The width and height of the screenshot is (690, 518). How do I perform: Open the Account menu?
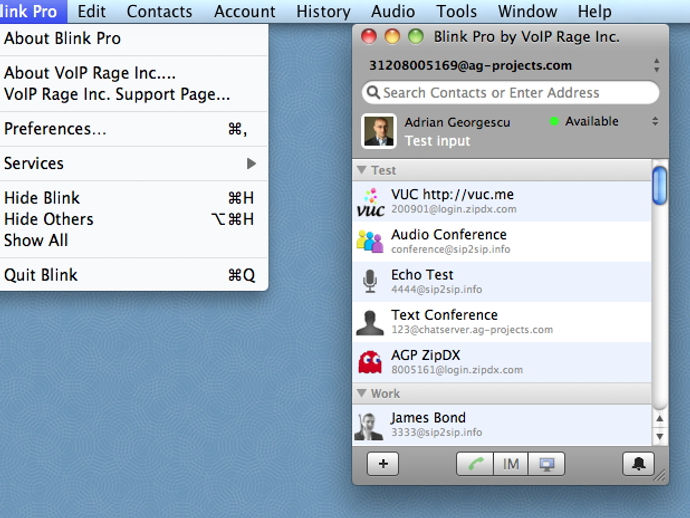tap(245, 11)
